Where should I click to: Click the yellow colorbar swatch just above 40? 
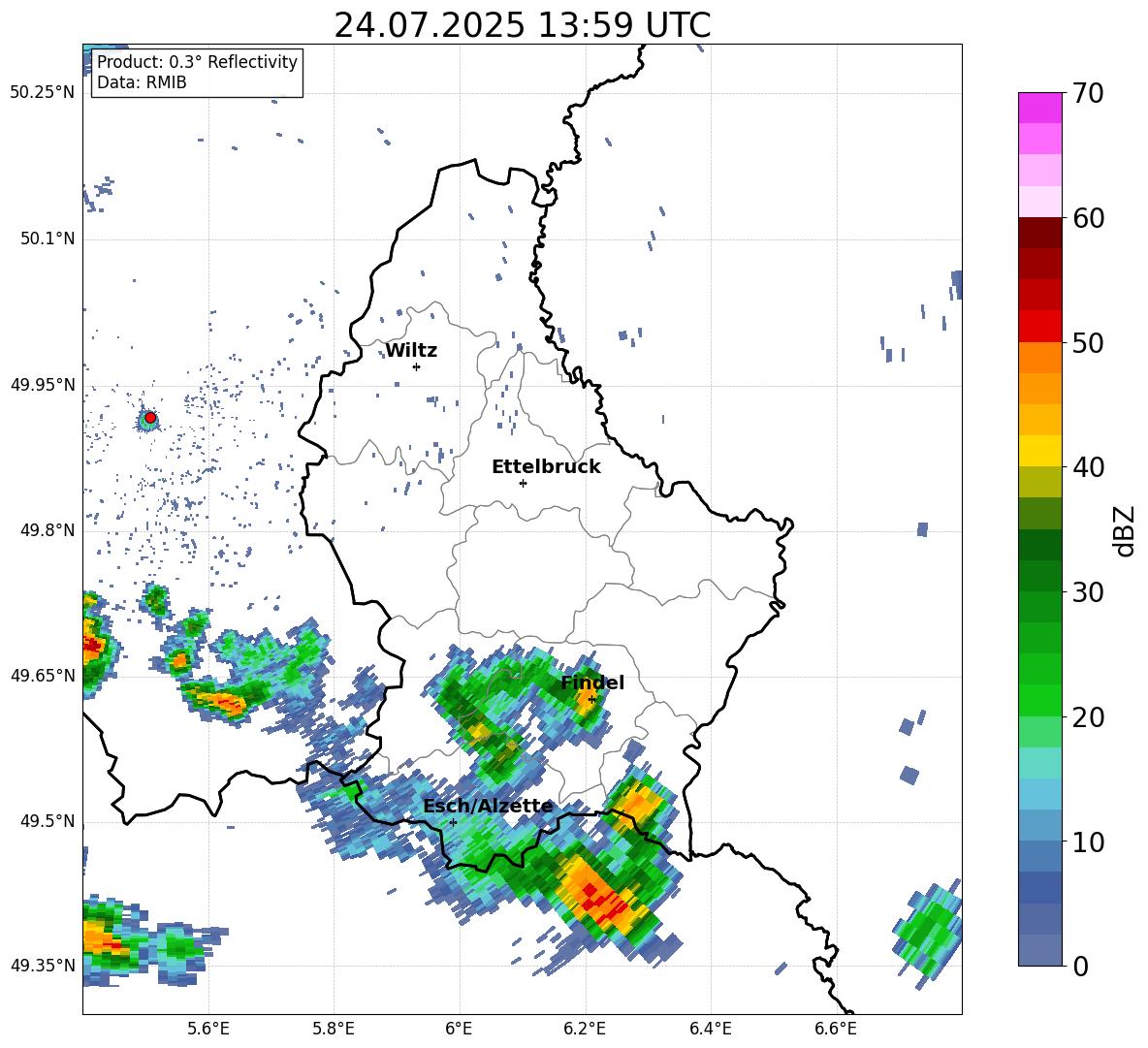tap(1040, 451)
